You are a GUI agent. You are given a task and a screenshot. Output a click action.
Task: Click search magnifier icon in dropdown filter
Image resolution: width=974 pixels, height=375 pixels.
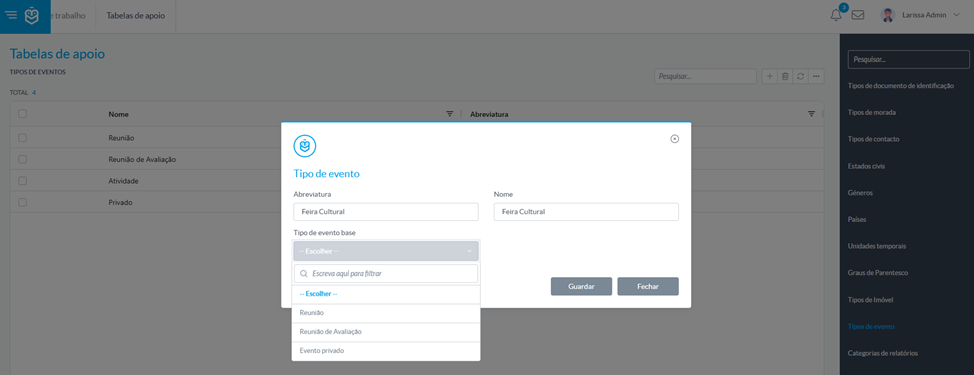point(304,273)
